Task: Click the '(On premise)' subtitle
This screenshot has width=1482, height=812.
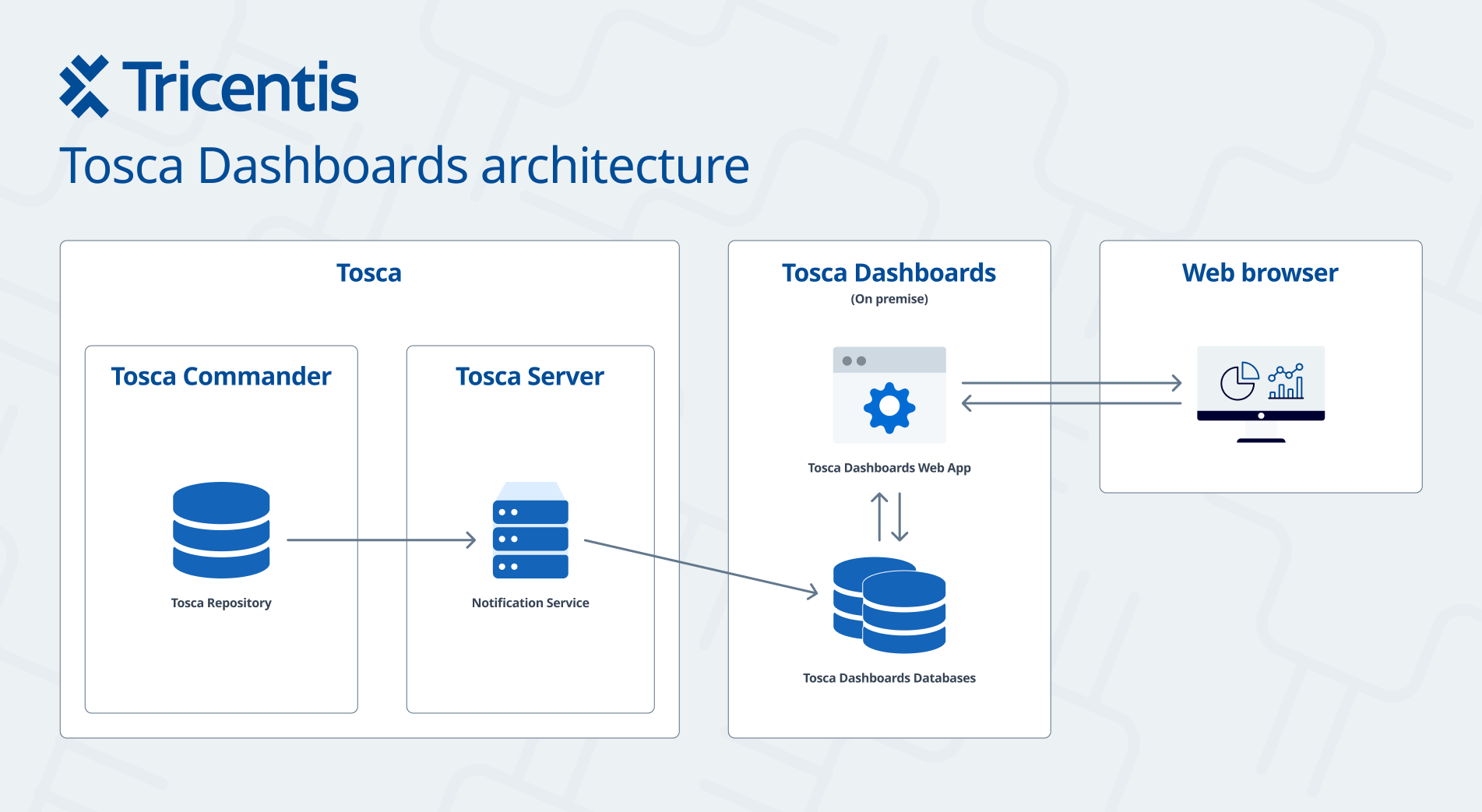Action: tap(889, 299)
